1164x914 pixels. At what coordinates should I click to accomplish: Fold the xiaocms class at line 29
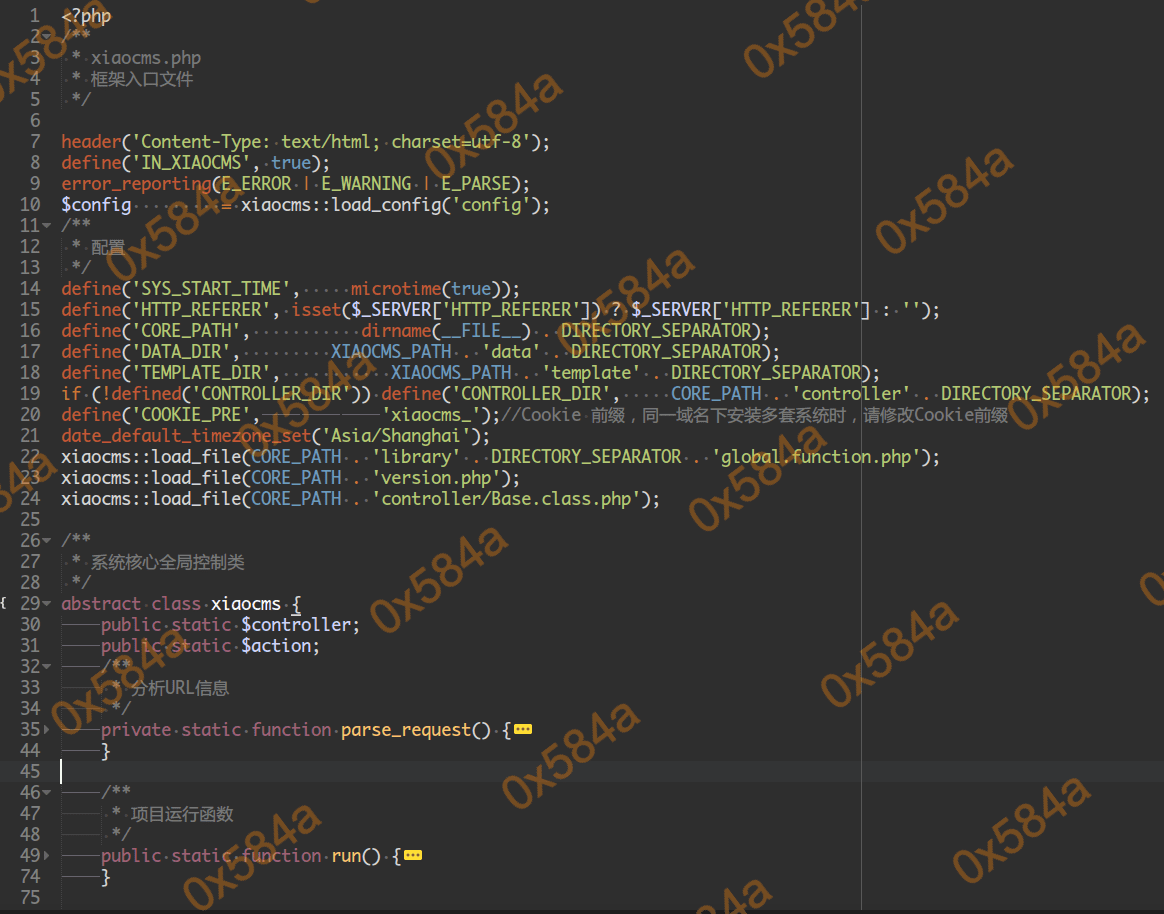(46, 604)
